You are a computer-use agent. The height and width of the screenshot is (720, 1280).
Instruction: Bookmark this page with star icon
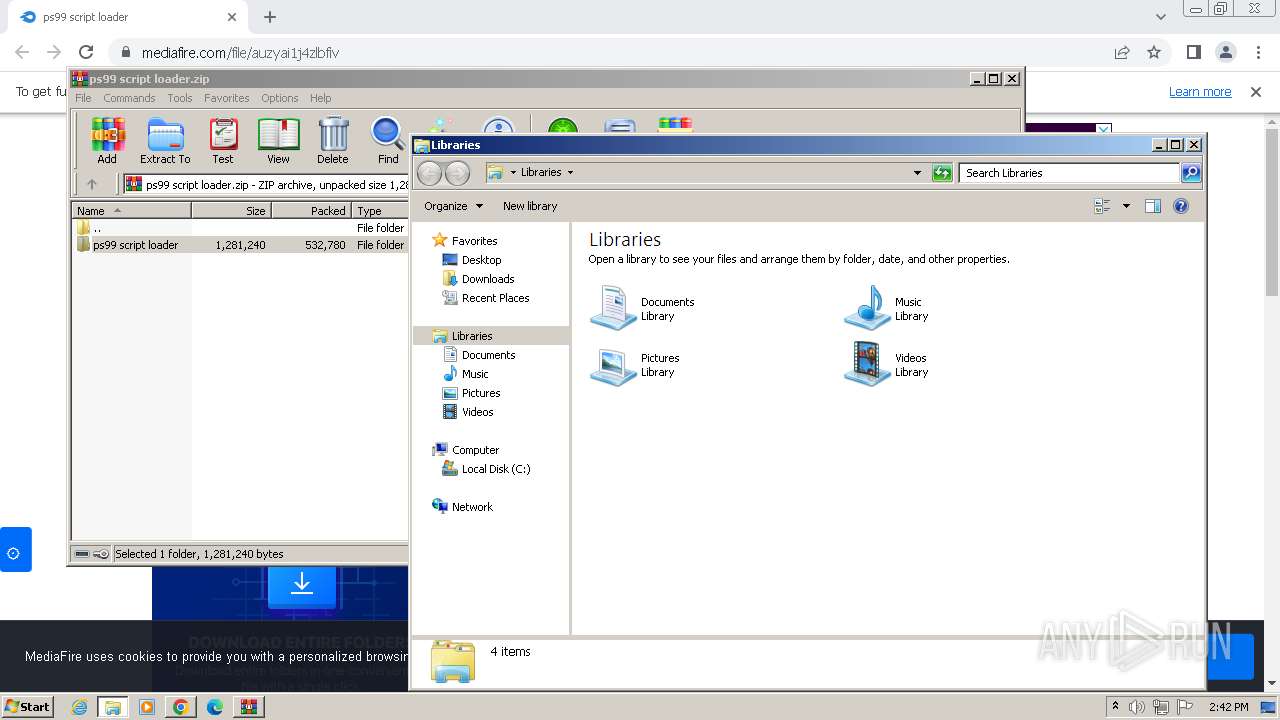point(1154,52)
